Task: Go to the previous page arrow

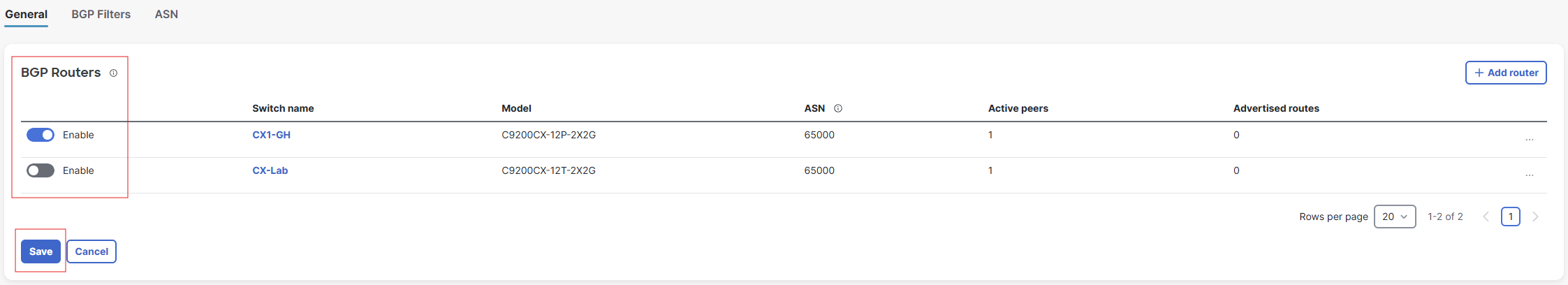Action: pyautogui.click(x=1486, y=217)
